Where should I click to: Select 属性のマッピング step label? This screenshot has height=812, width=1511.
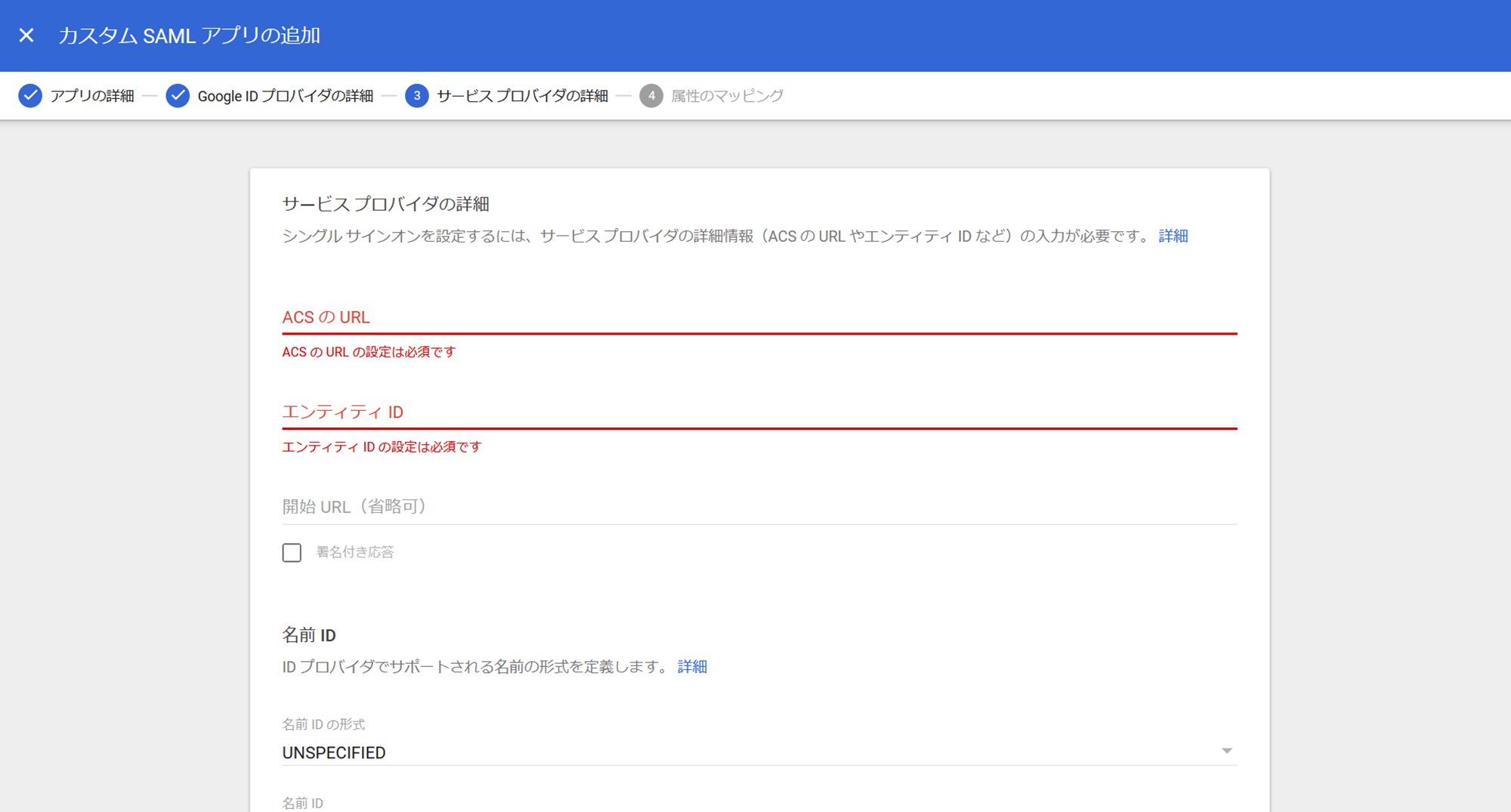tap(728, 96)
